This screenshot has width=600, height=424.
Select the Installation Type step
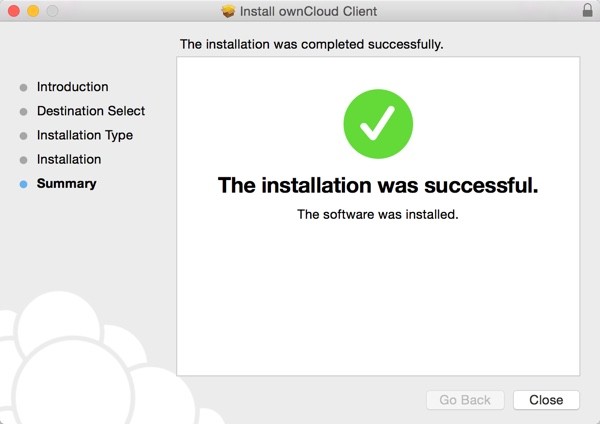pyautogui.click(x=85, y=135)
